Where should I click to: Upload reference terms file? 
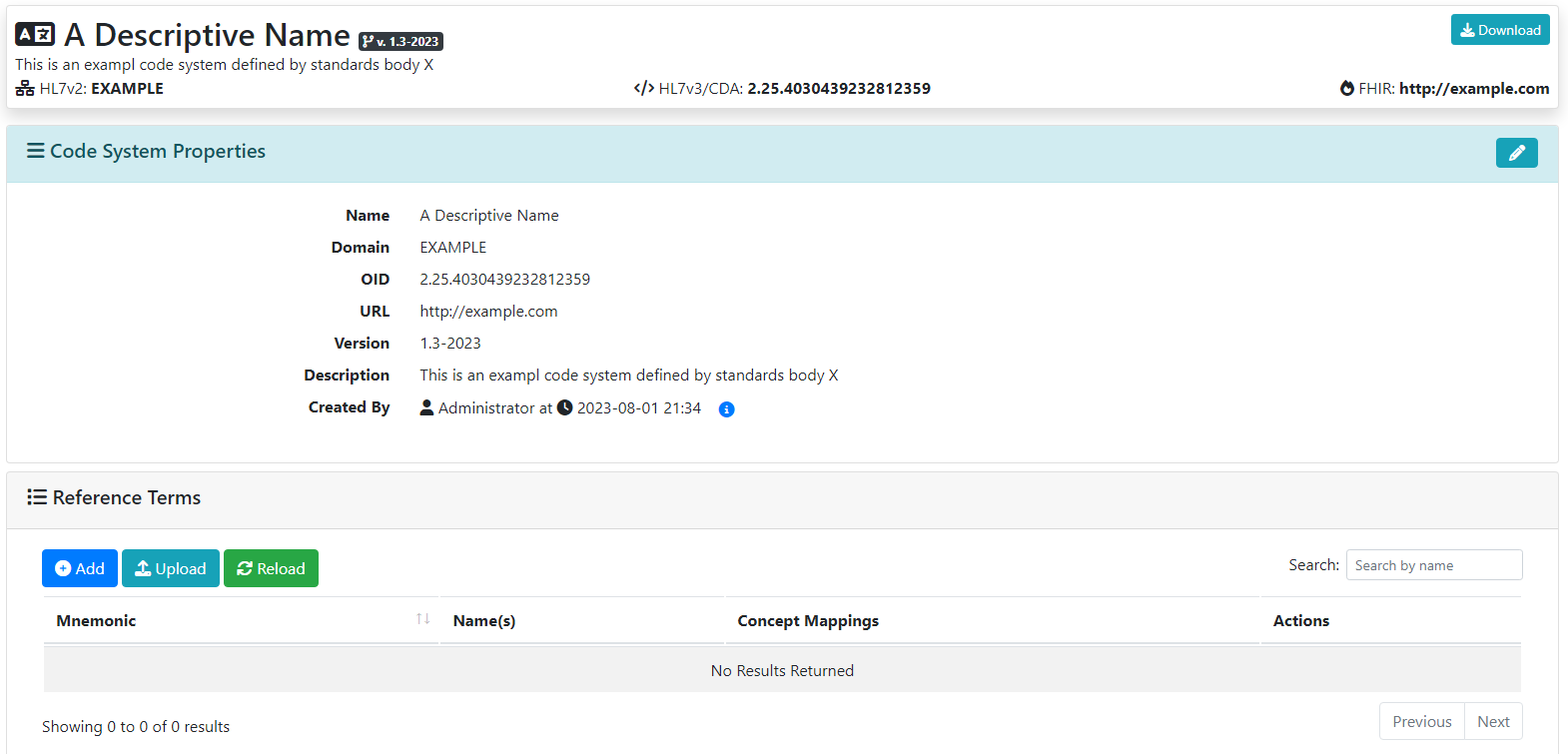click(x=171, y=568)
